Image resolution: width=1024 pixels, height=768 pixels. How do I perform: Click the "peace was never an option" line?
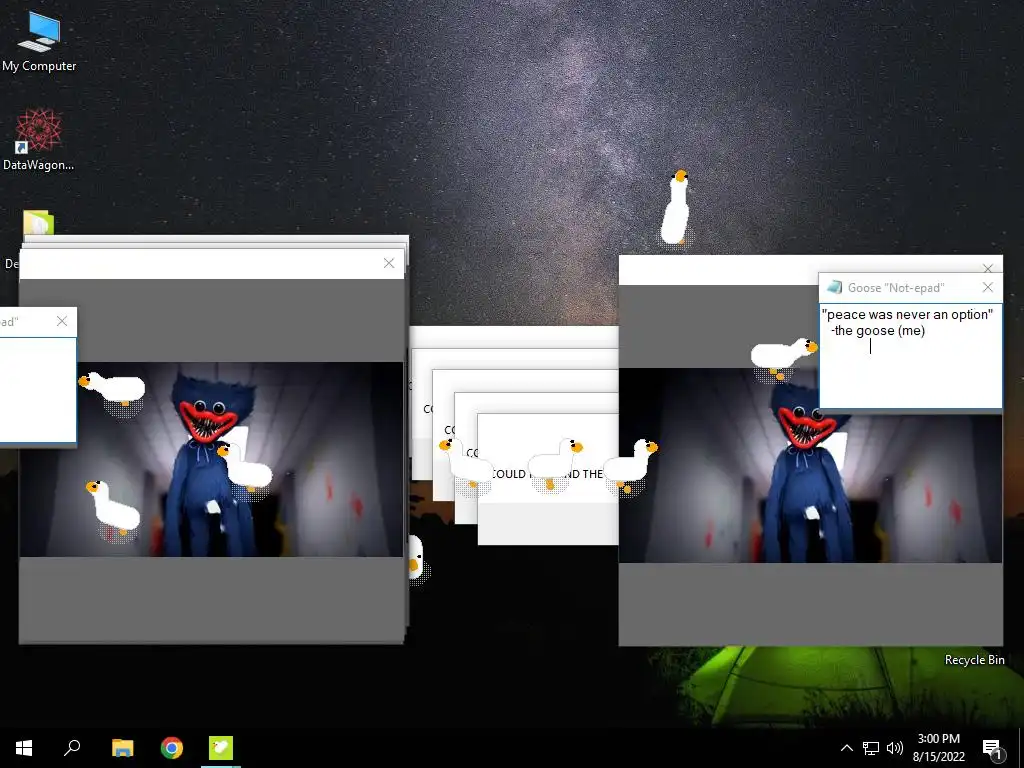(x=907, y=315)
